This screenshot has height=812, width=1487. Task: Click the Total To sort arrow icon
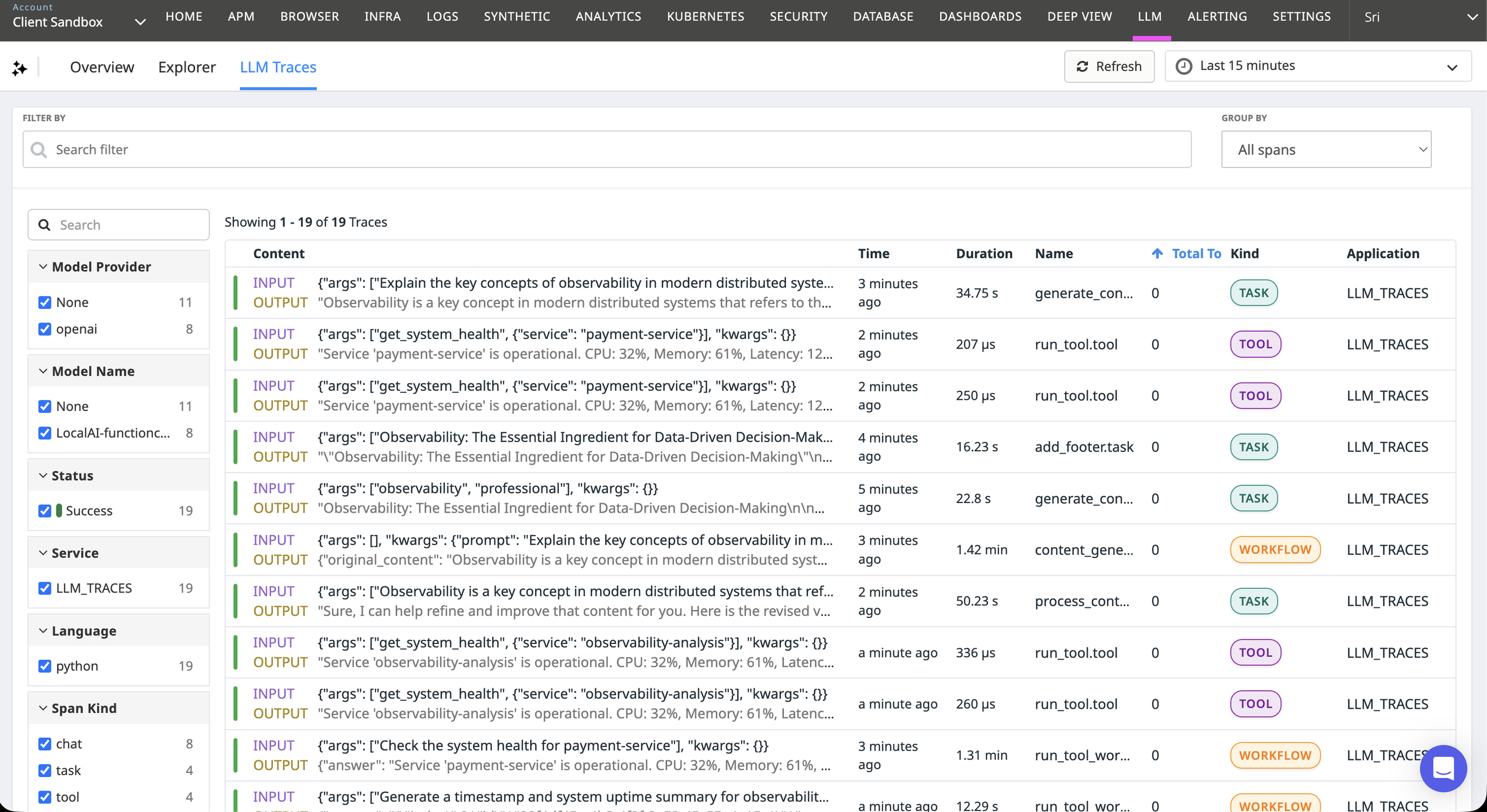1157,253
